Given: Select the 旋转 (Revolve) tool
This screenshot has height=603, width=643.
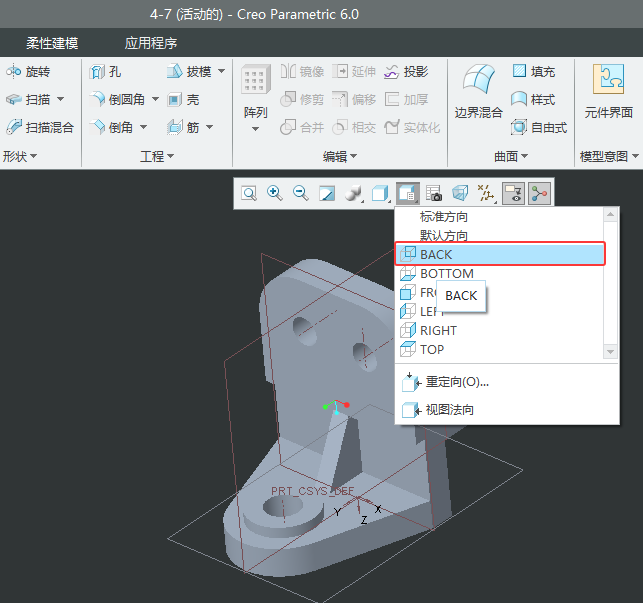Looking at the screenshot, I should click(x=28, y=72).
